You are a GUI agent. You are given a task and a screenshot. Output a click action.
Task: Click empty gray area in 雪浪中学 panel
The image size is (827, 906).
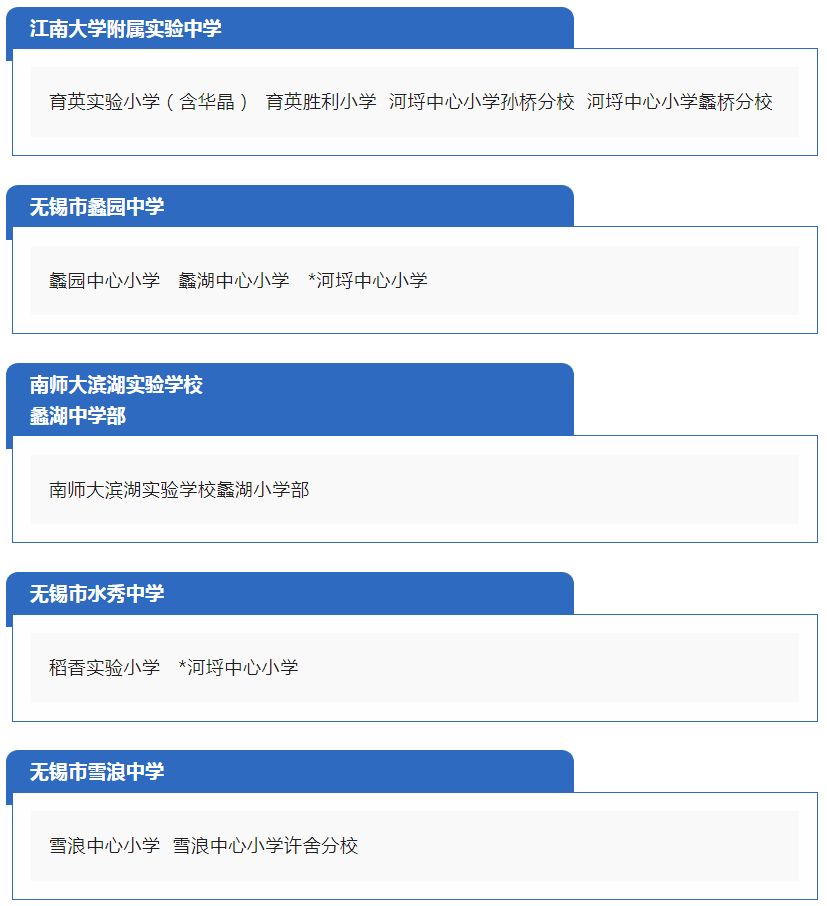[x=578, y=845]
